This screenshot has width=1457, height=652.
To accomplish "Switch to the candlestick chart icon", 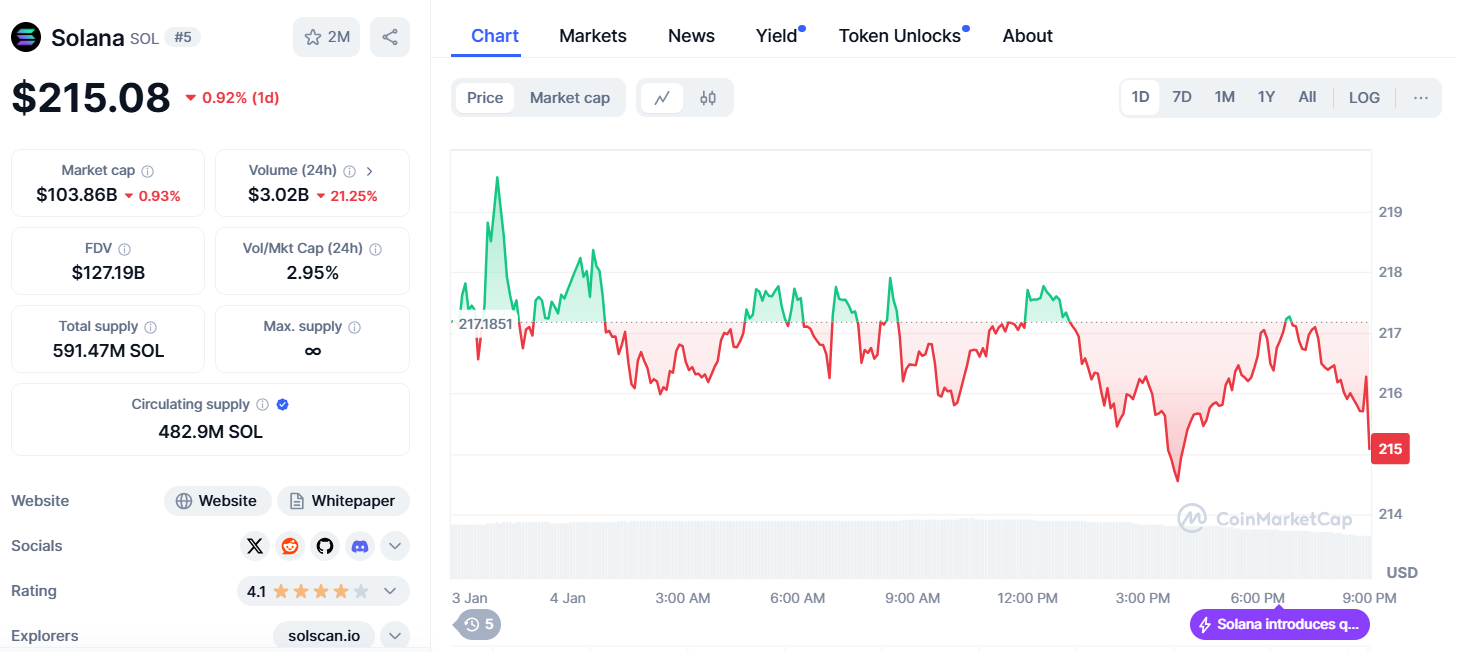I will tap(708, 98).
